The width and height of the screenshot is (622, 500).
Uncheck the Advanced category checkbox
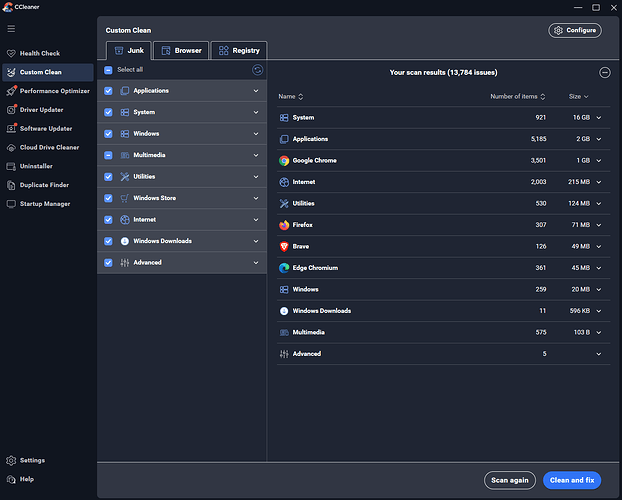click(x=108, y=262)
